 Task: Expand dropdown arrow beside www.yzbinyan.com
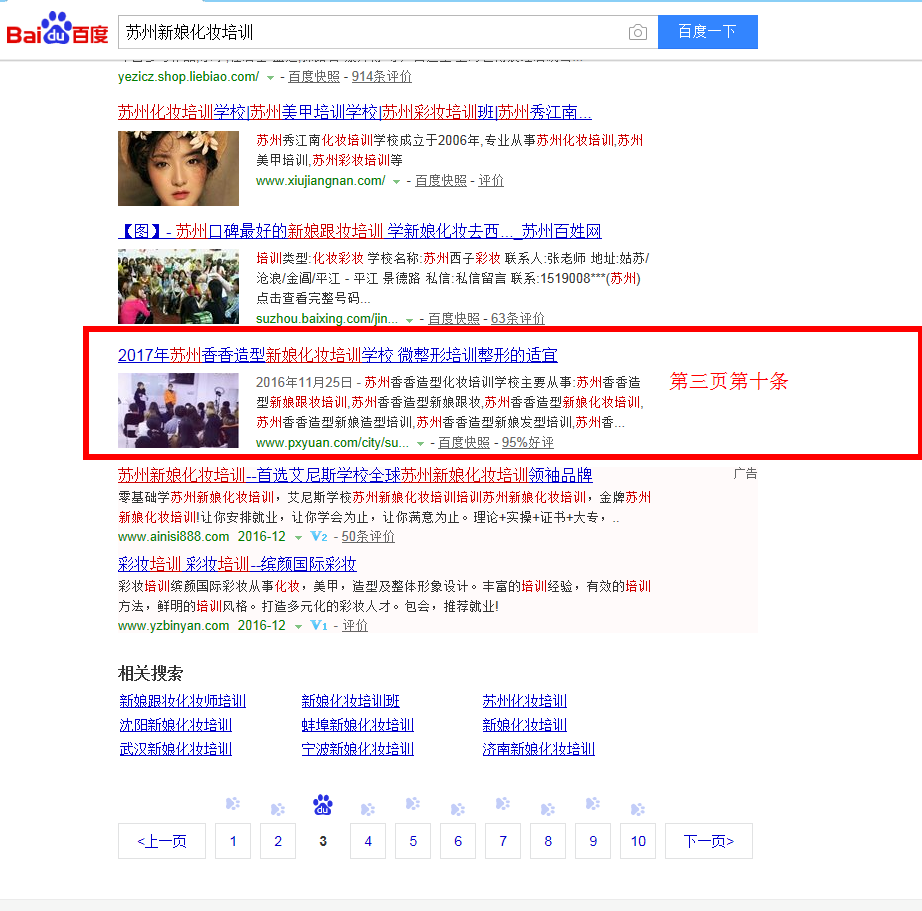(299, 626)
